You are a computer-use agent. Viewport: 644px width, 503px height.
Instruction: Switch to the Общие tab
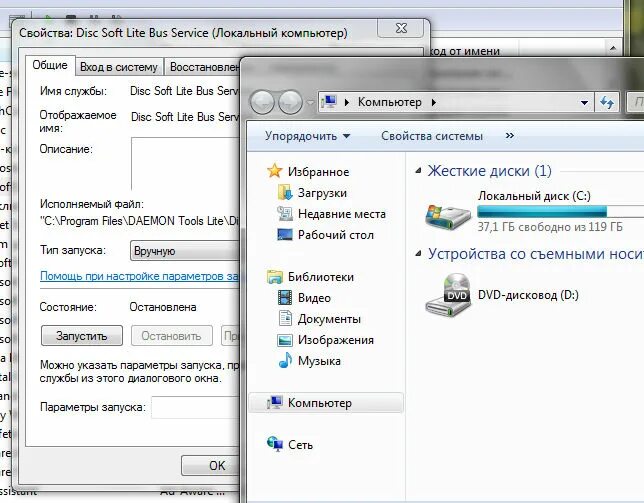[50, 65]
